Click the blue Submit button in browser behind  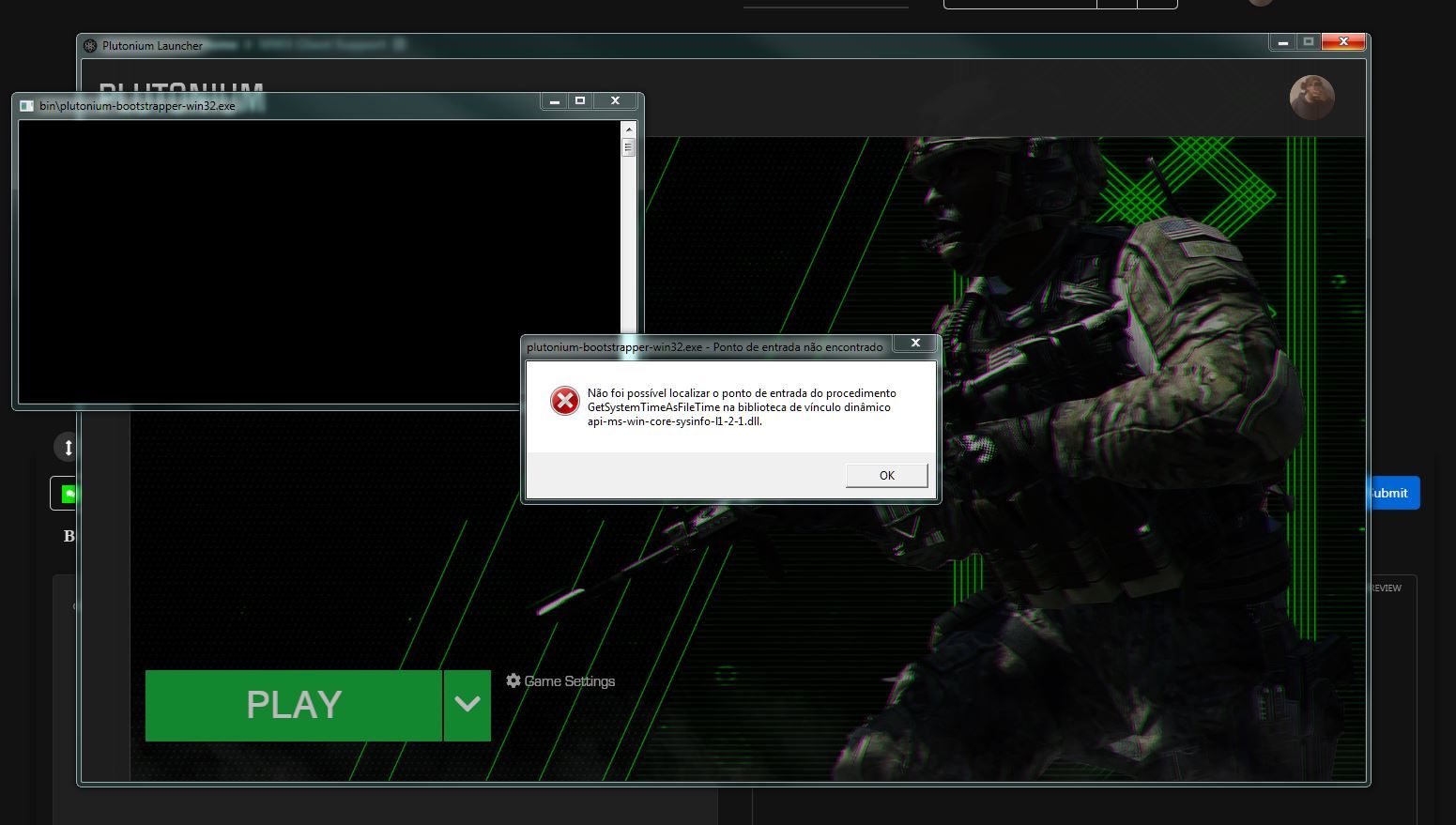[1393, 493]
